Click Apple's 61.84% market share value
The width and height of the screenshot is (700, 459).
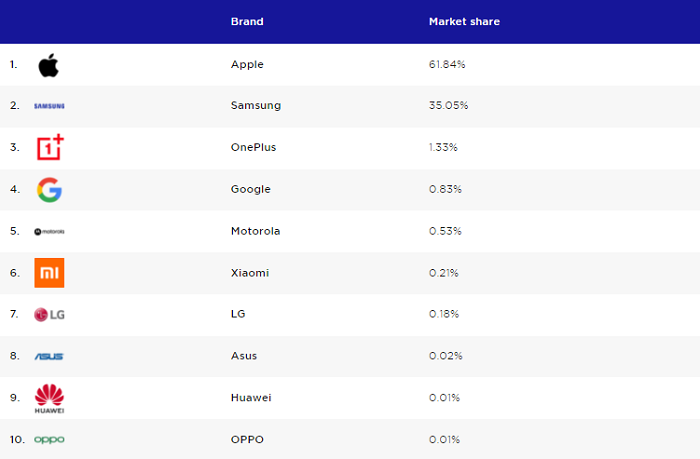(x=447, y=64)
